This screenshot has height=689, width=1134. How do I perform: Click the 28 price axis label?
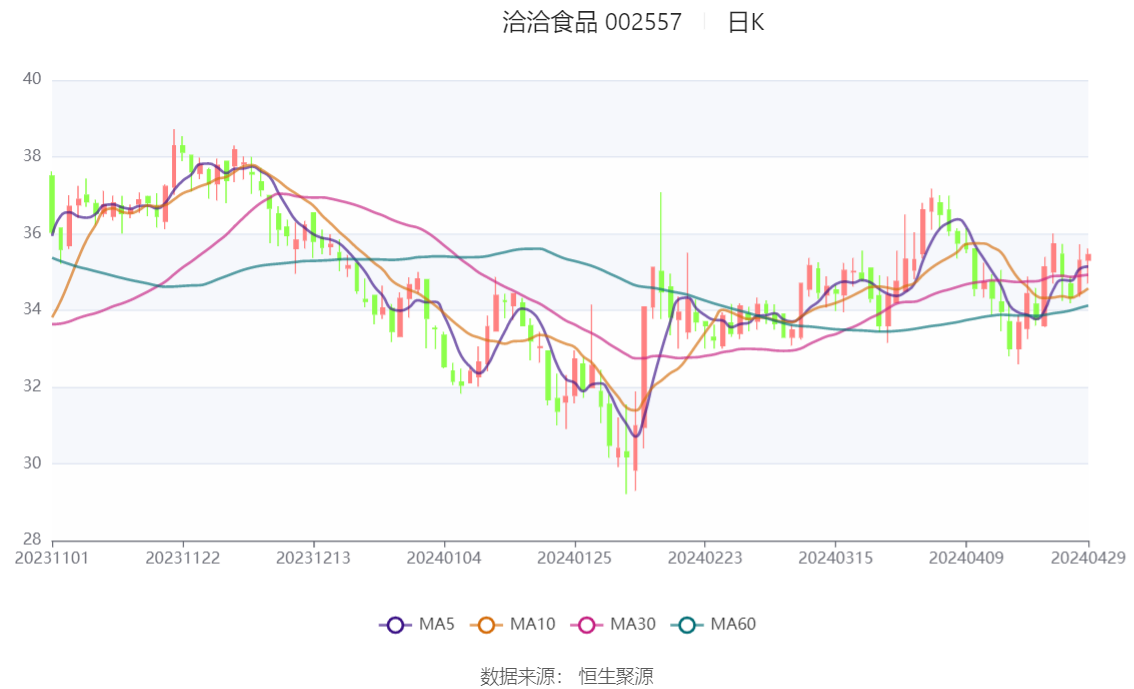point(31,540)
